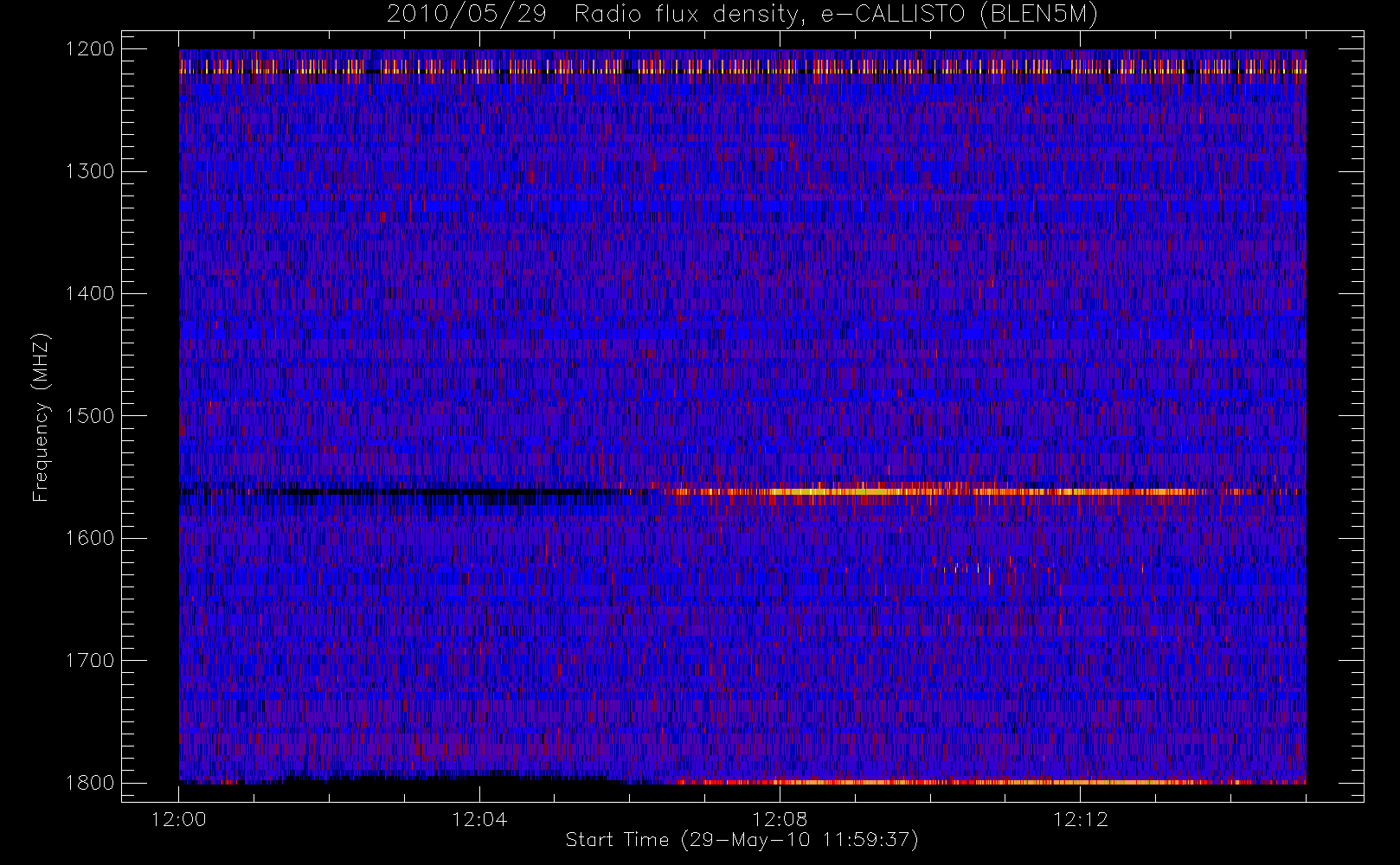Click the bright red-yellow band at 1800 MHz
The image size is (1400, 865).
965,782
